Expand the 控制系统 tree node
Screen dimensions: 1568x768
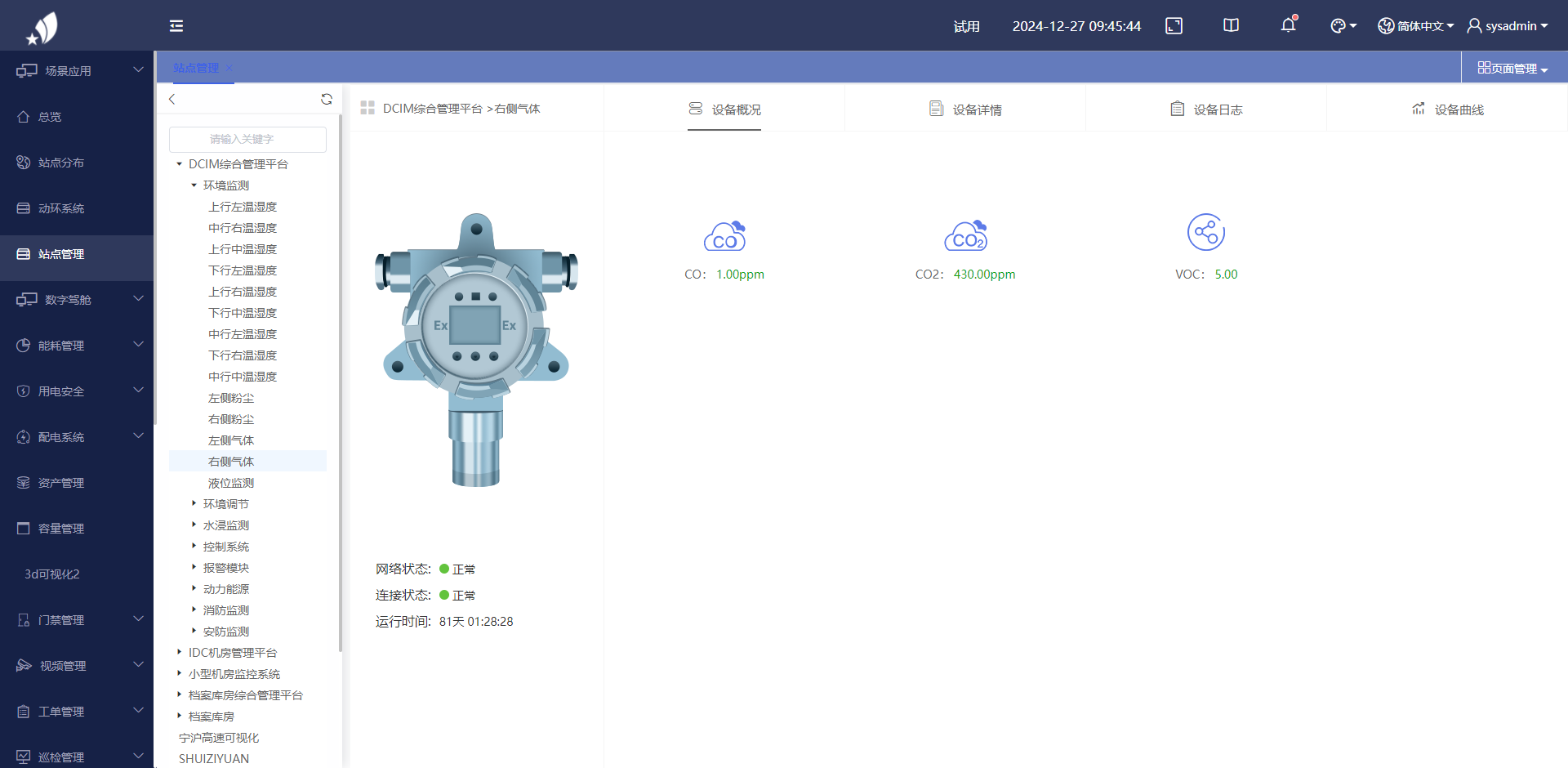coord(194,547)
